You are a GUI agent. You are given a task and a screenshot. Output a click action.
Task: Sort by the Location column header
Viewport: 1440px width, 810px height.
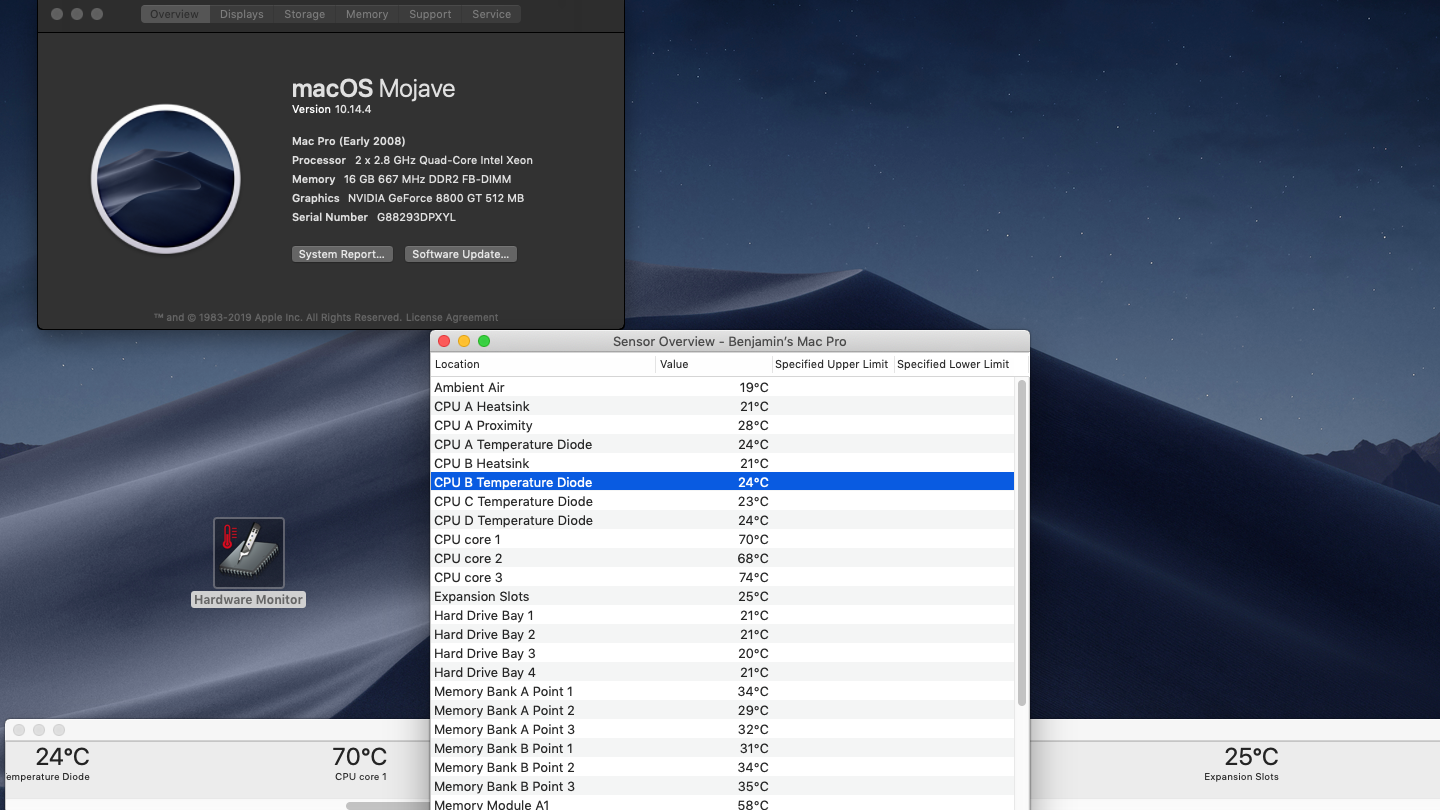[x=543, y=364]
